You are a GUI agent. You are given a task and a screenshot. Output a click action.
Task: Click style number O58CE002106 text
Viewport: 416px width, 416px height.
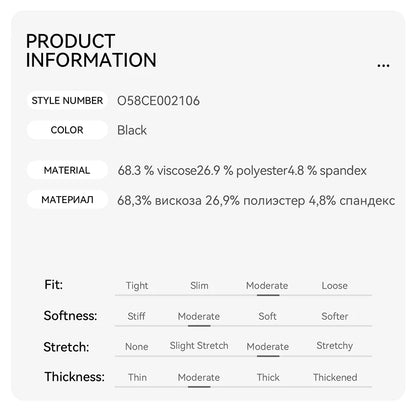(x=158, y=101)
